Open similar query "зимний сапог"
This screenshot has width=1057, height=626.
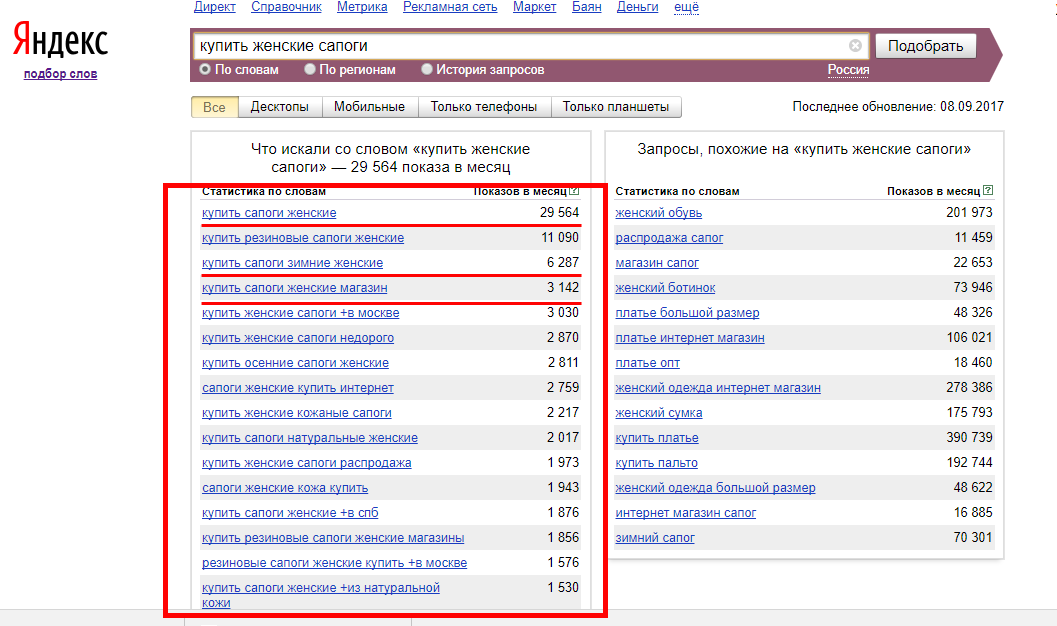[x=655, y=538]
